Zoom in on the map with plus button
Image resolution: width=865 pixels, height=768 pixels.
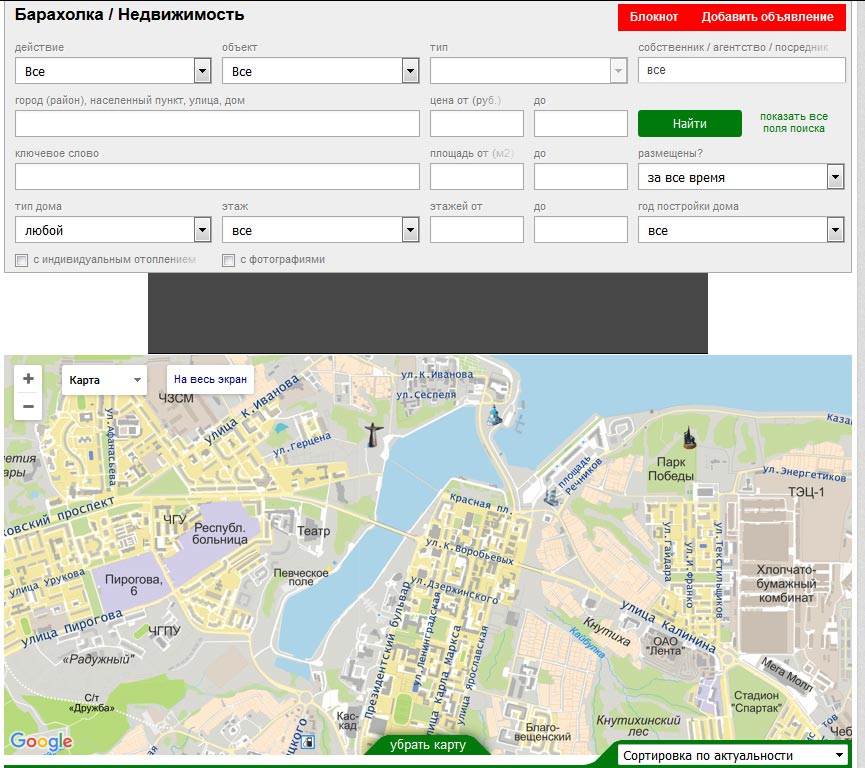28,378
